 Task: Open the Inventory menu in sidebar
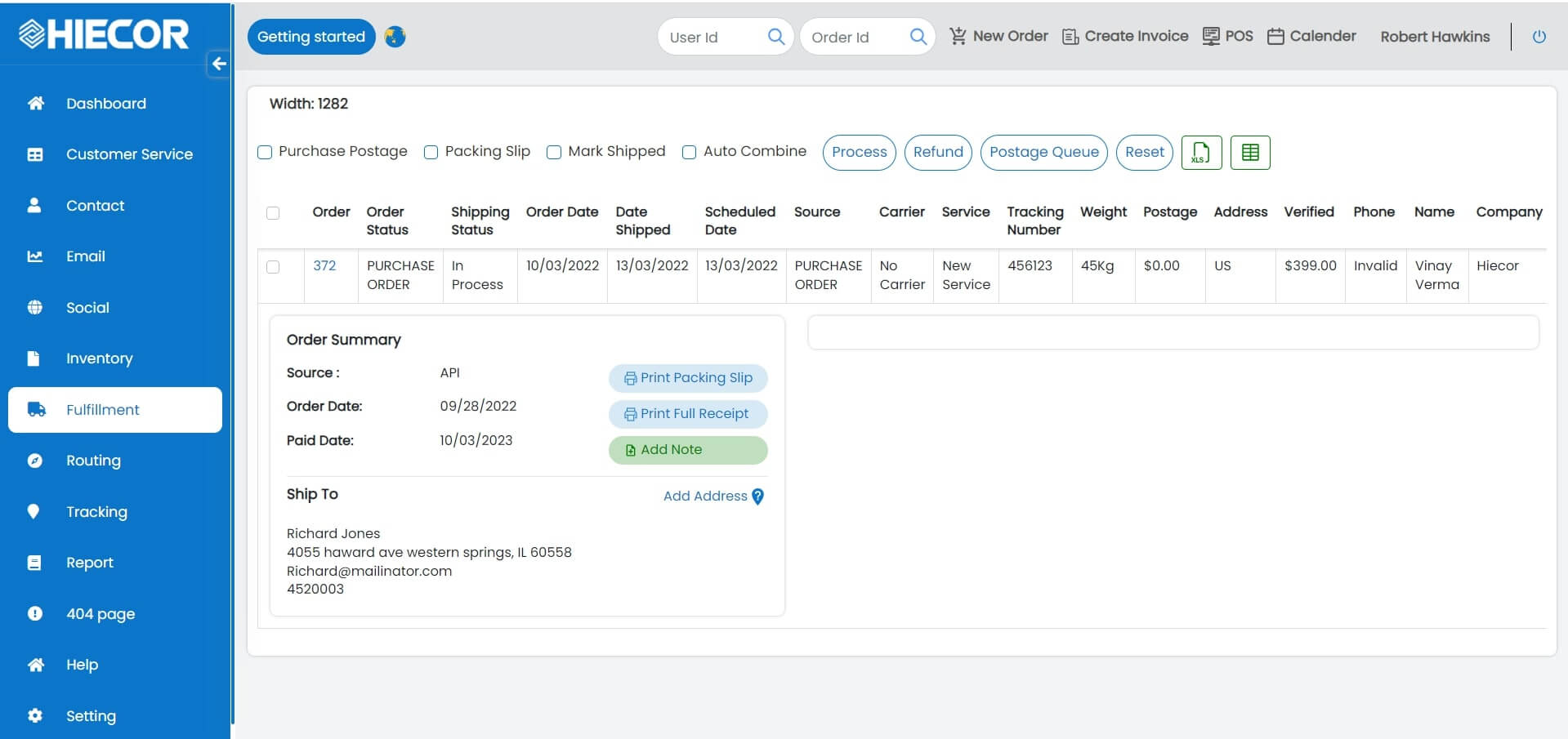[99, 358]
